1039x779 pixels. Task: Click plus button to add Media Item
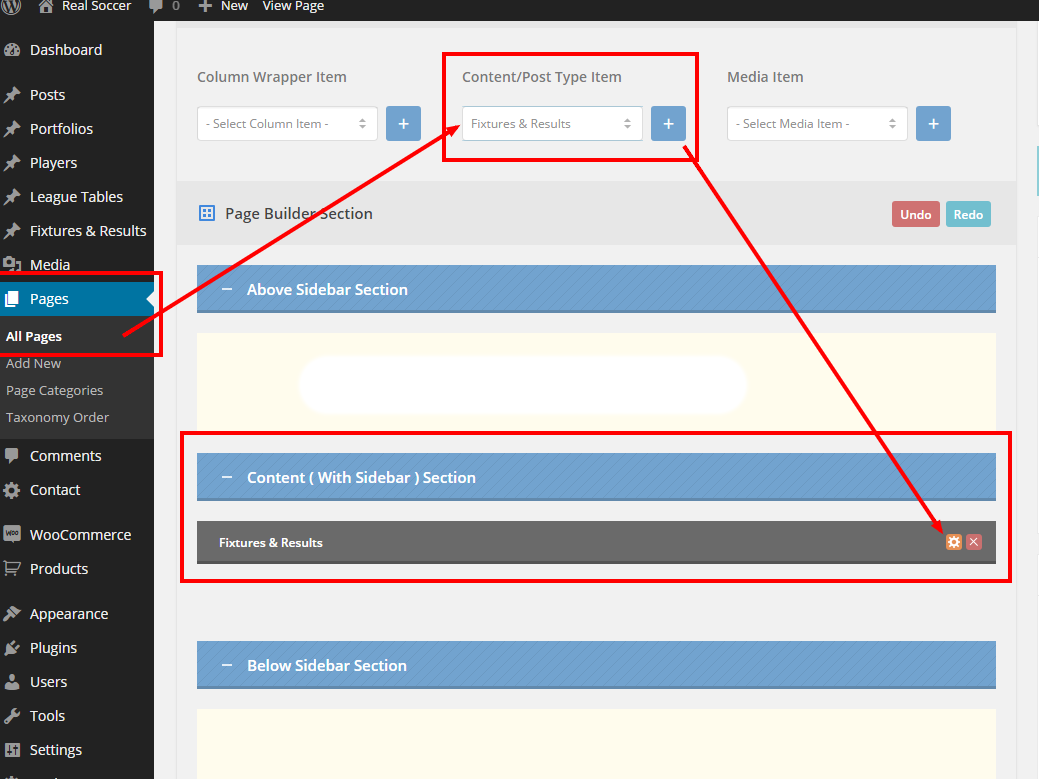point(933,124)
